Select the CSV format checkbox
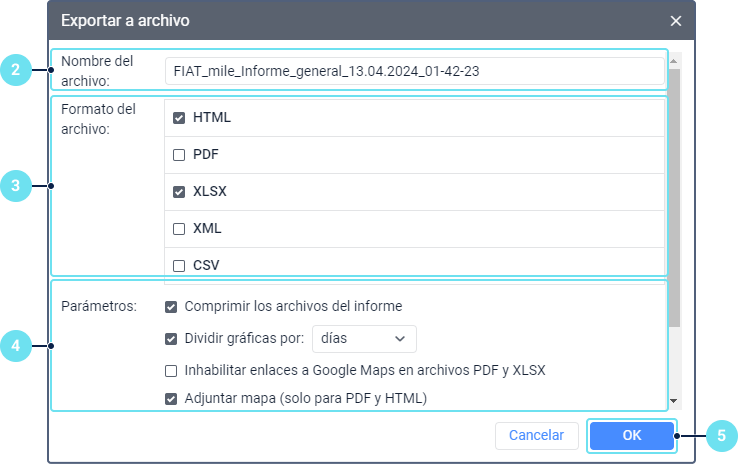The image size is (738, 464). point(179,266)
